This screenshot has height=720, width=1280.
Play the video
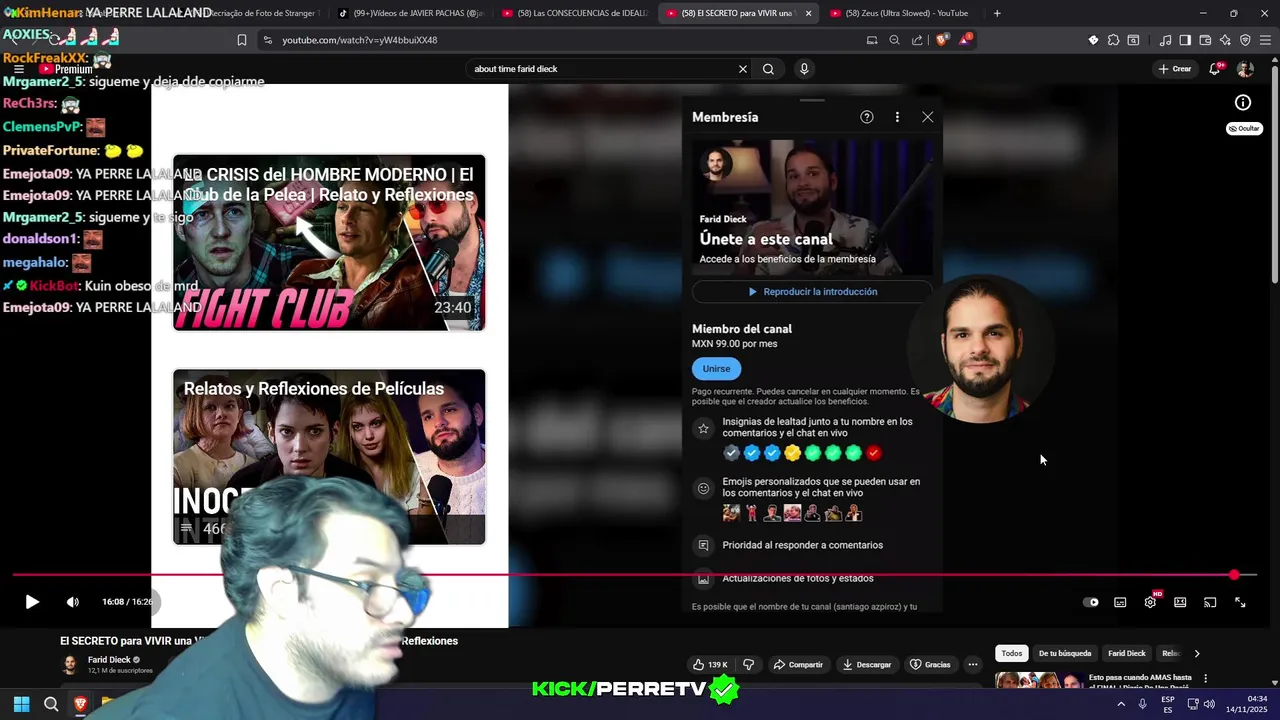(x=32, y=602)
